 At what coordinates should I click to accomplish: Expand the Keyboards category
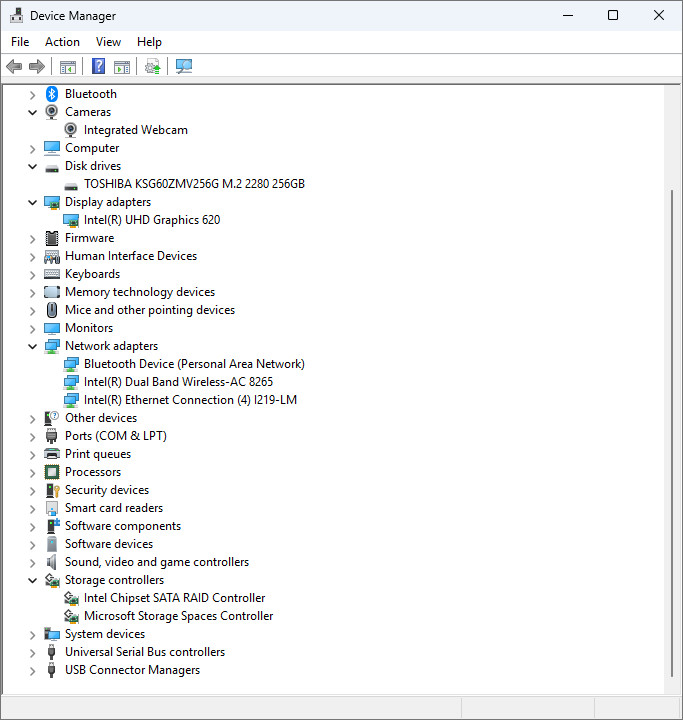pyautogui.click(x=32, y=275)
